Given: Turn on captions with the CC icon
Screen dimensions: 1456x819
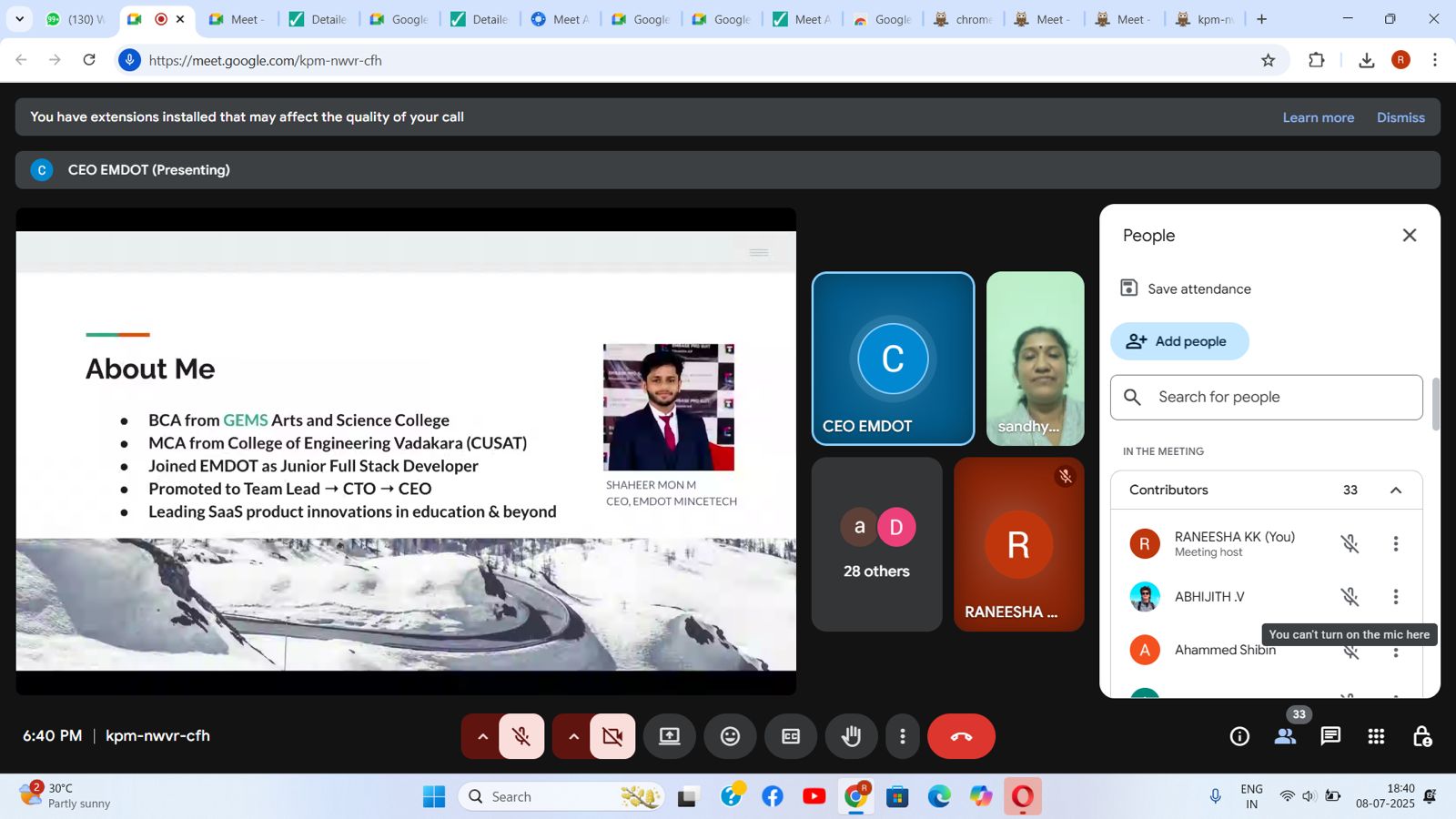Looking at the screenshot, I should pyautogui.click(x=791, y=736).
